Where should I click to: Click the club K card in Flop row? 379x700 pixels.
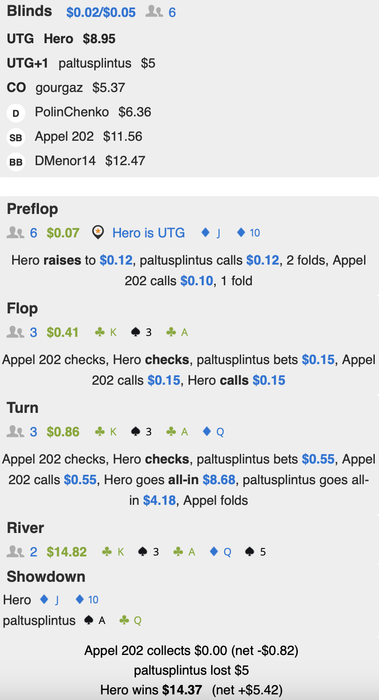[x=106, y=333]
